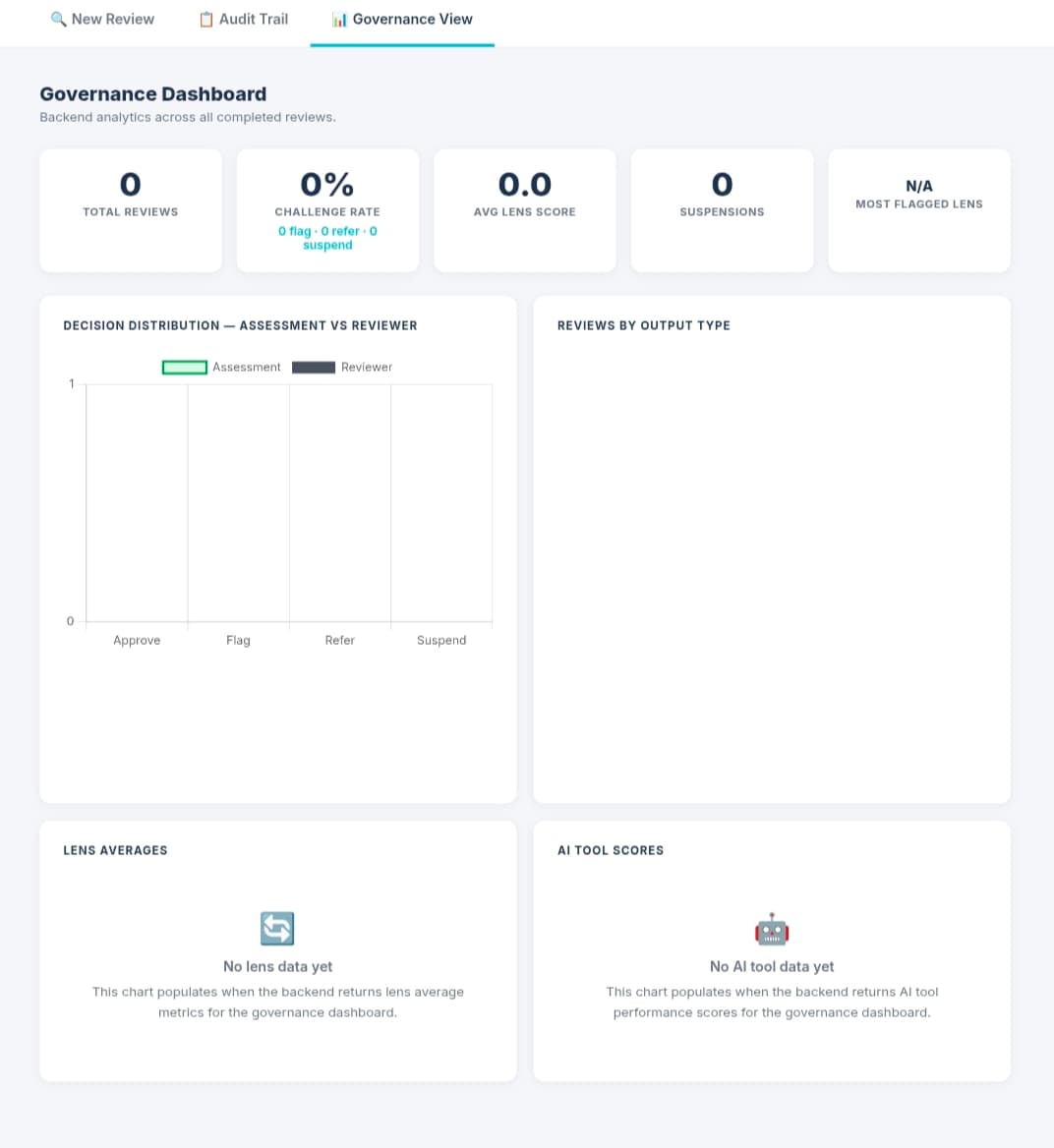Click the Challenge Rate card
This screenshot has height=1148, width=1054.
pyautogui.click(x=327, y=211)
